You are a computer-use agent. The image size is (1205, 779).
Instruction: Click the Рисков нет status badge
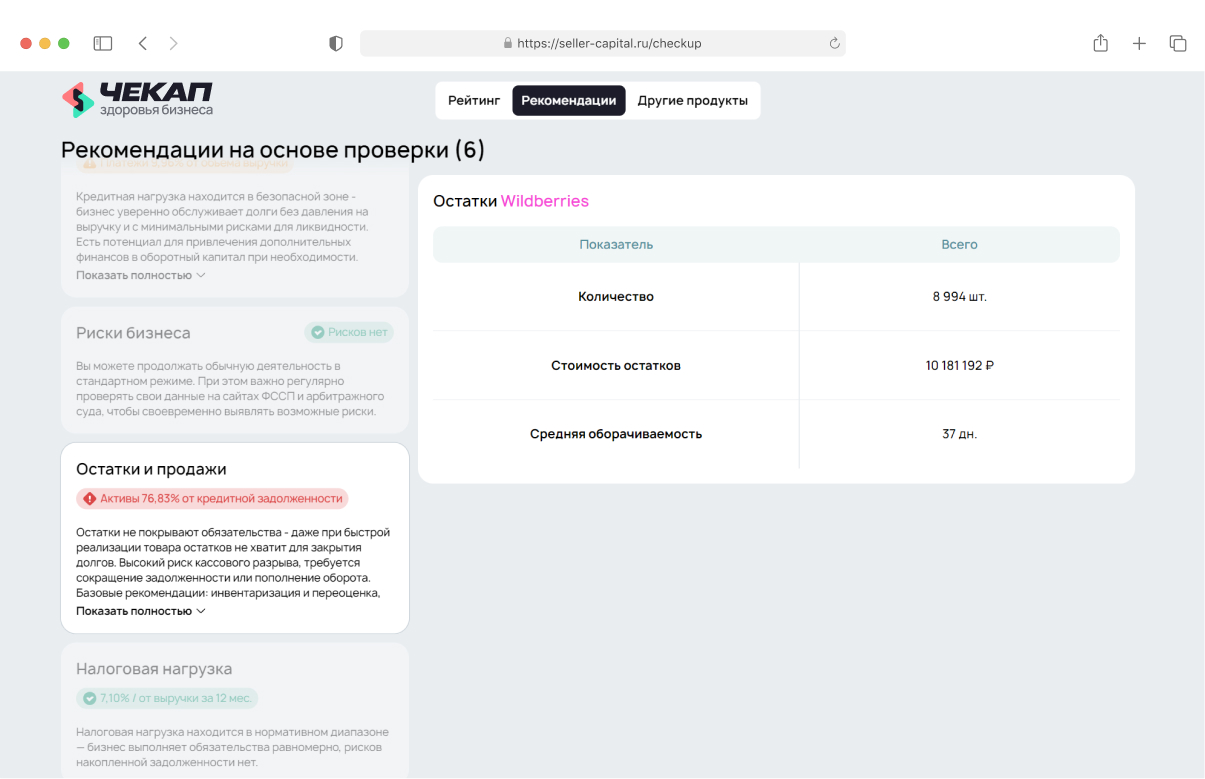[349, 332]
